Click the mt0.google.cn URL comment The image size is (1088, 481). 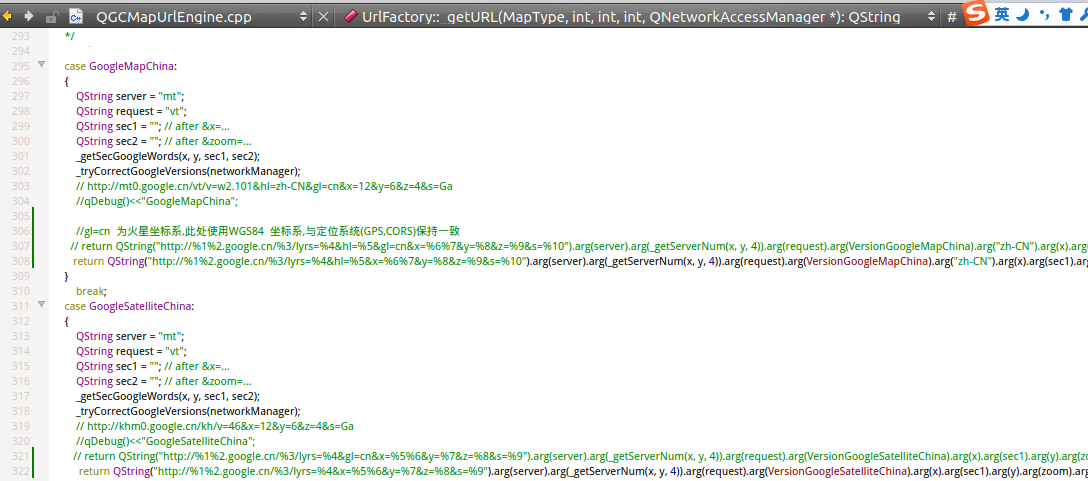tap(265, 186)
